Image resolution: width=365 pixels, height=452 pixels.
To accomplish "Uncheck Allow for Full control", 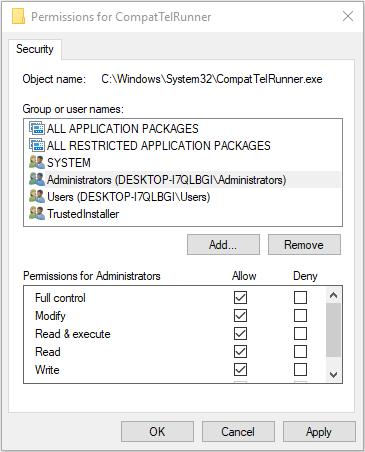I will click(x=240, y=297).
